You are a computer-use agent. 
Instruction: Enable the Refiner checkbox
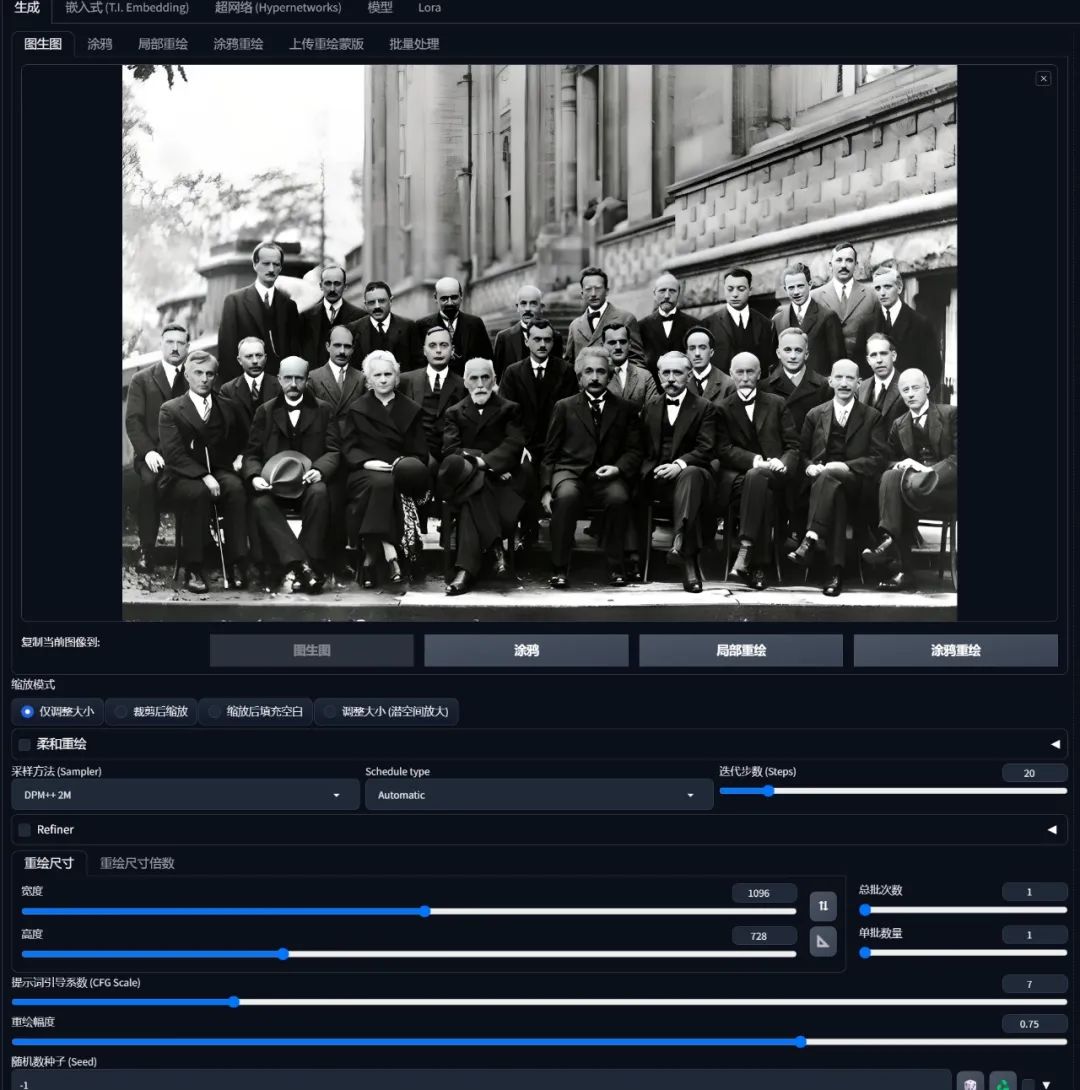pos(24,830)
